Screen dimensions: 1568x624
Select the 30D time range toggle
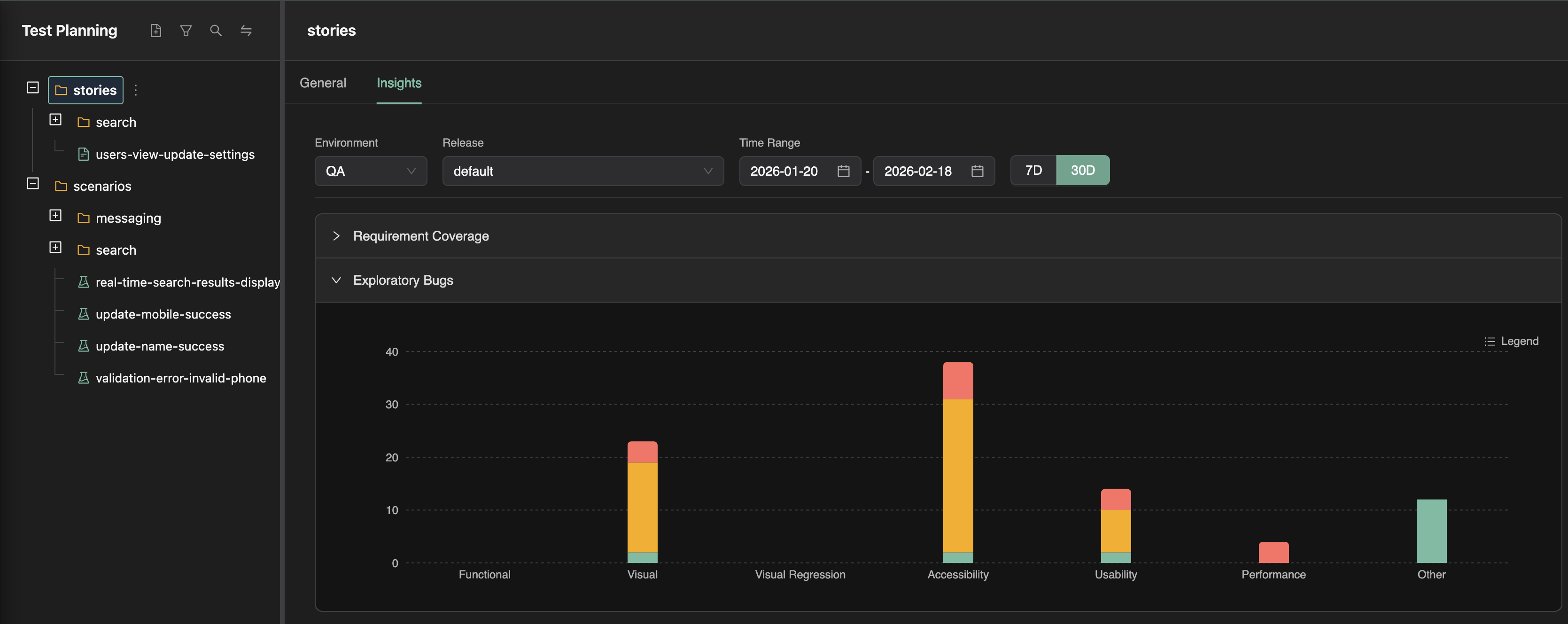pyautogui.click(x=1082, y=171)
